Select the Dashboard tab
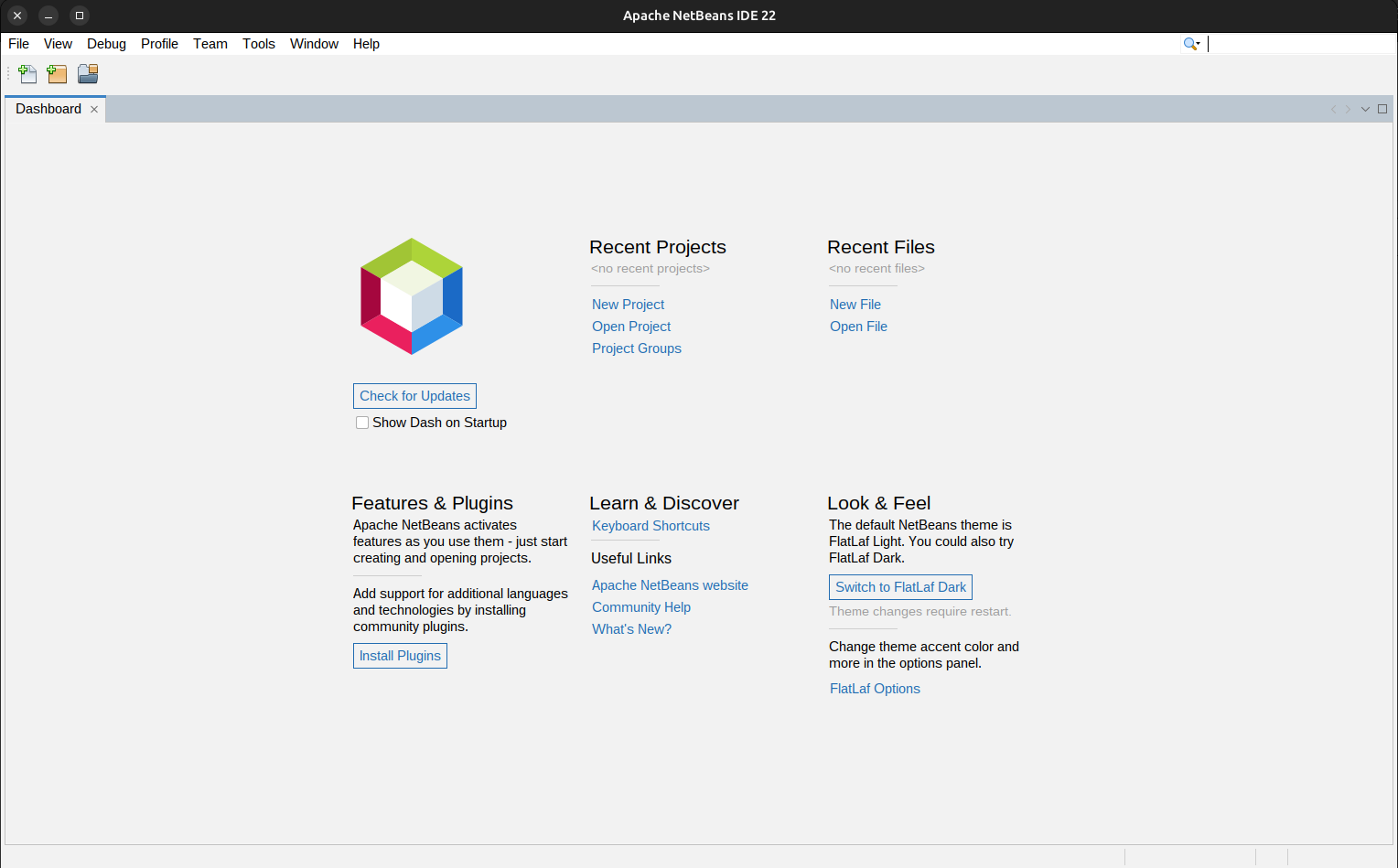 48,108
